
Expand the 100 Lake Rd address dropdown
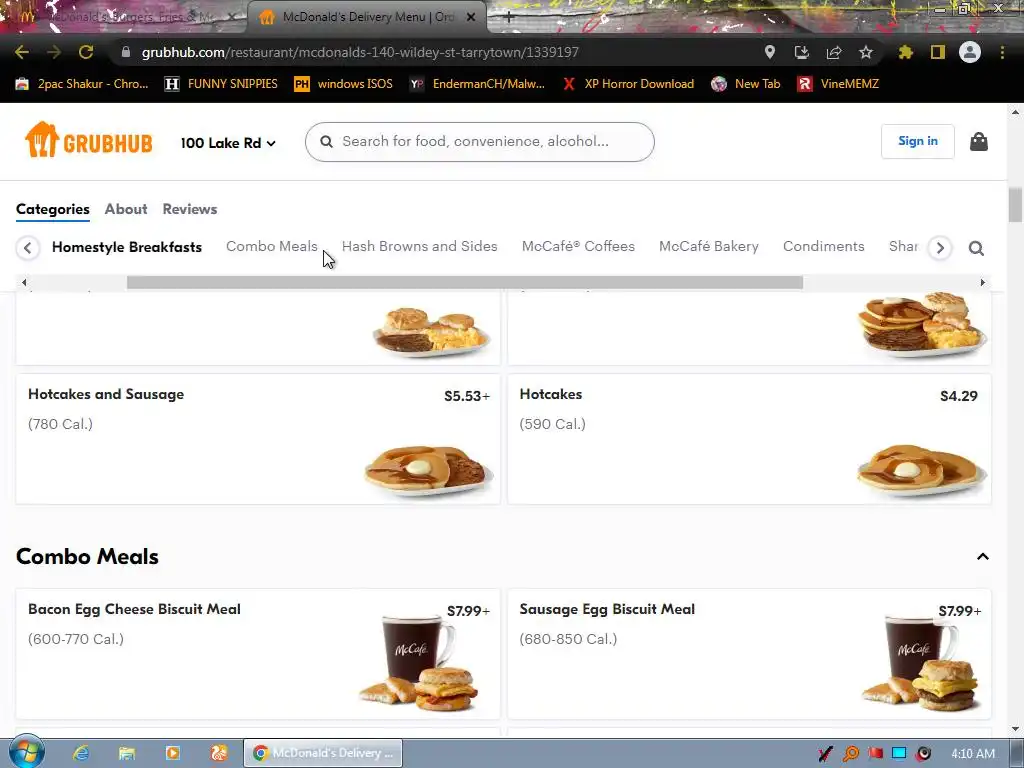[x=228, y=142]
